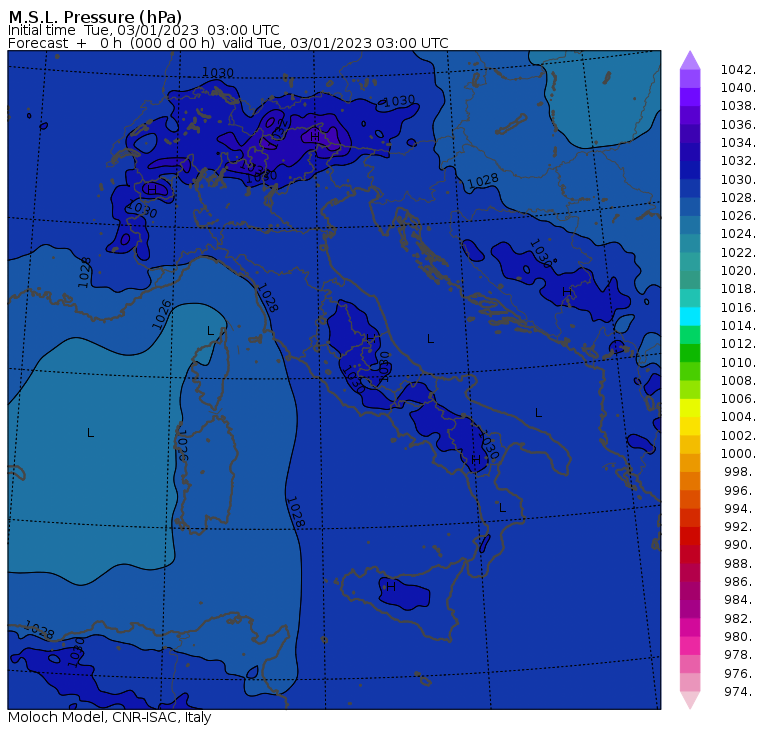Select the '1000.' legend value
The height and width of the screenshot is (731, 760).
[x=738, y=454]
